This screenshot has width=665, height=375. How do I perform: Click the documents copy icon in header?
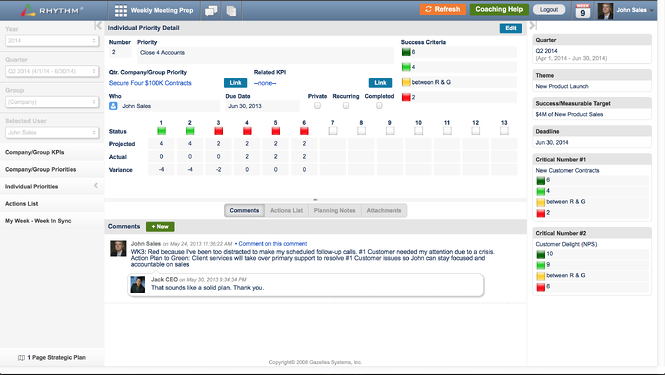point(231,11)
